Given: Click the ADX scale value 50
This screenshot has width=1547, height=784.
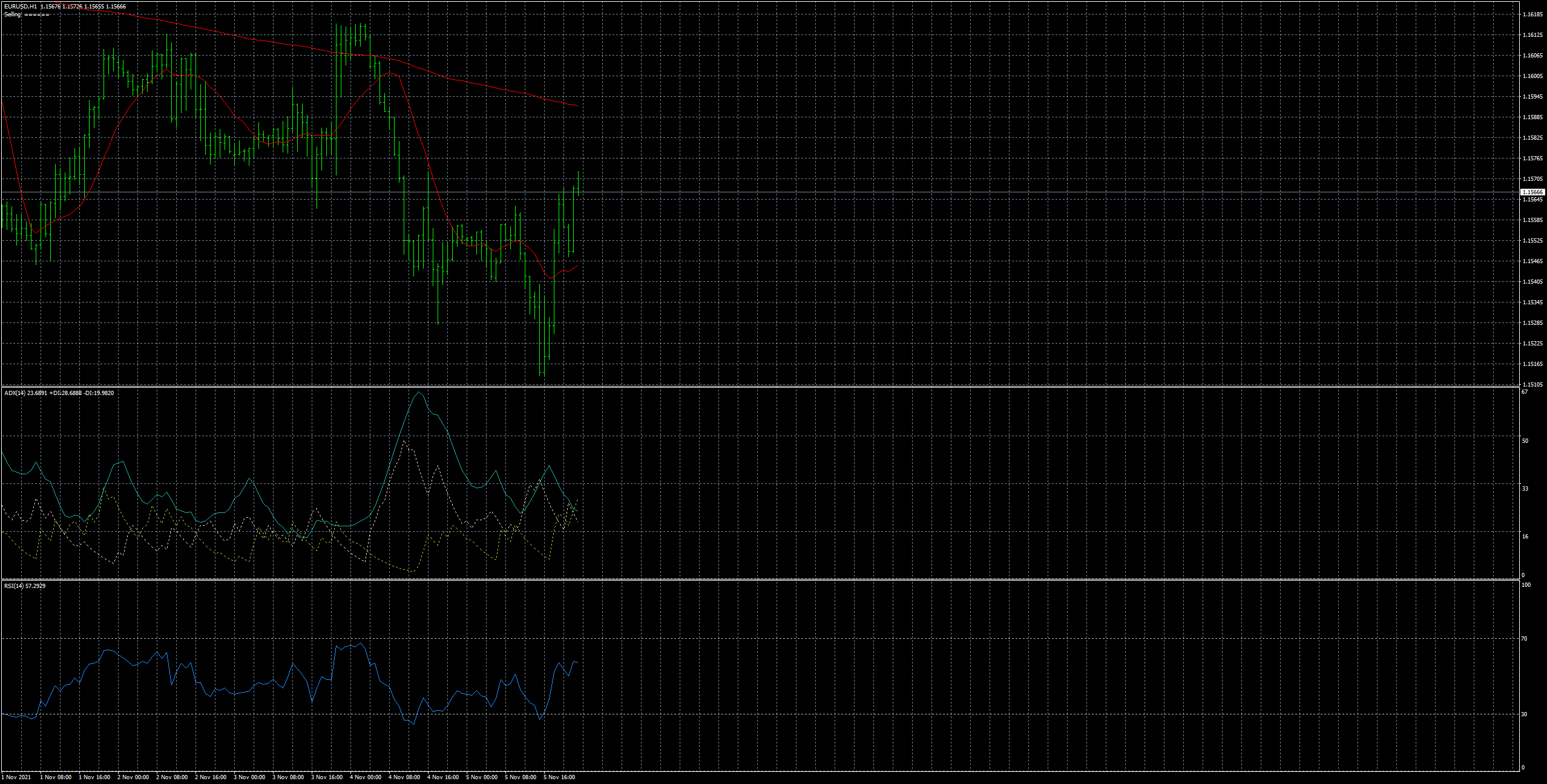Looking at the screenshot, I should tap(1525, 441).
